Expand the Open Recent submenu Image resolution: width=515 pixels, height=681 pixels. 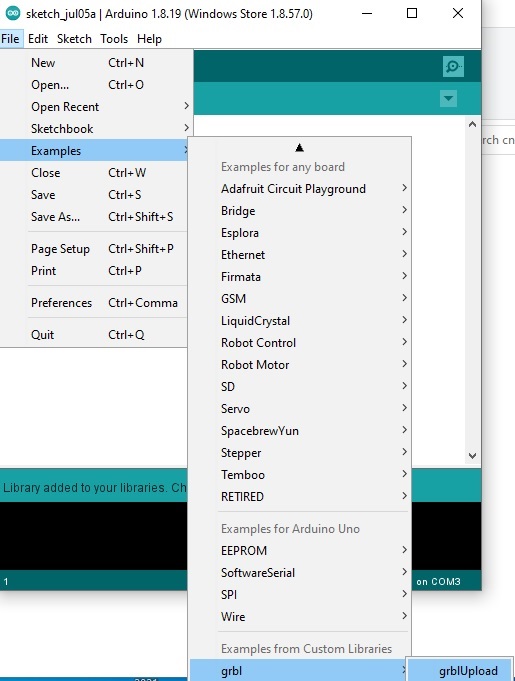96,107
